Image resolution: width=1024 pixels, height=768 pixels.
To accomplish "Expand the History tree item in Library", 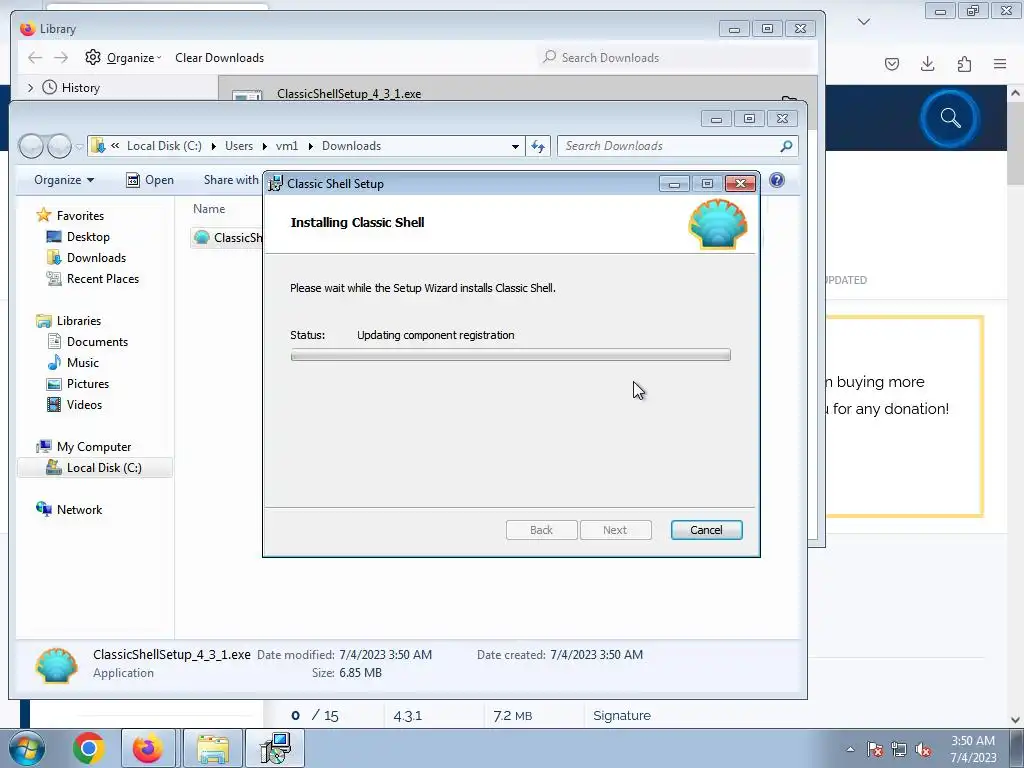I will (30, 88).
